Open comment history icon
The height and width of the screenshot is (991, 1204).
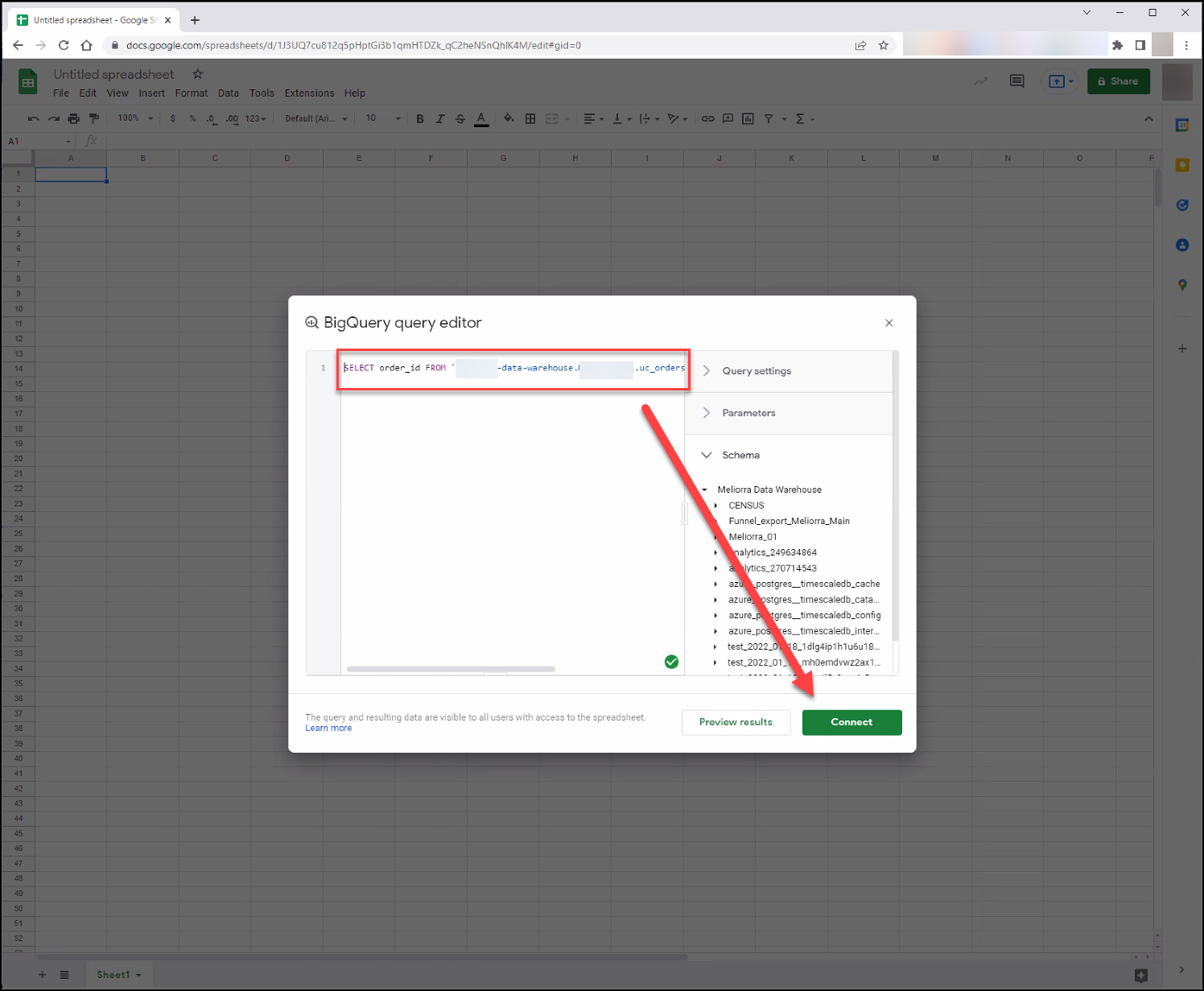click(1017, 81)
